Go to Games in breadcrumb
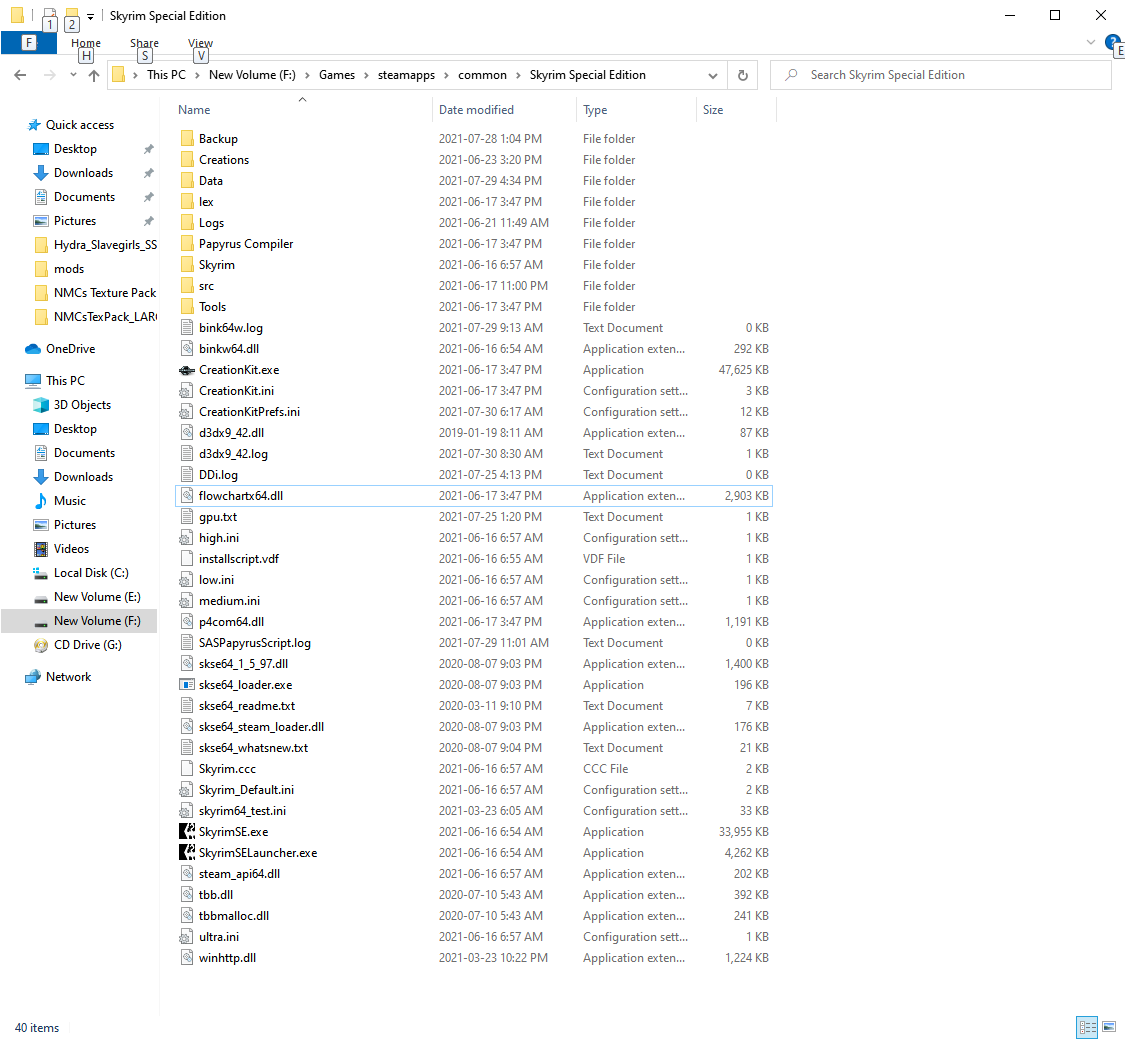Viewport: 1125px width, 1040px height. 336,75
